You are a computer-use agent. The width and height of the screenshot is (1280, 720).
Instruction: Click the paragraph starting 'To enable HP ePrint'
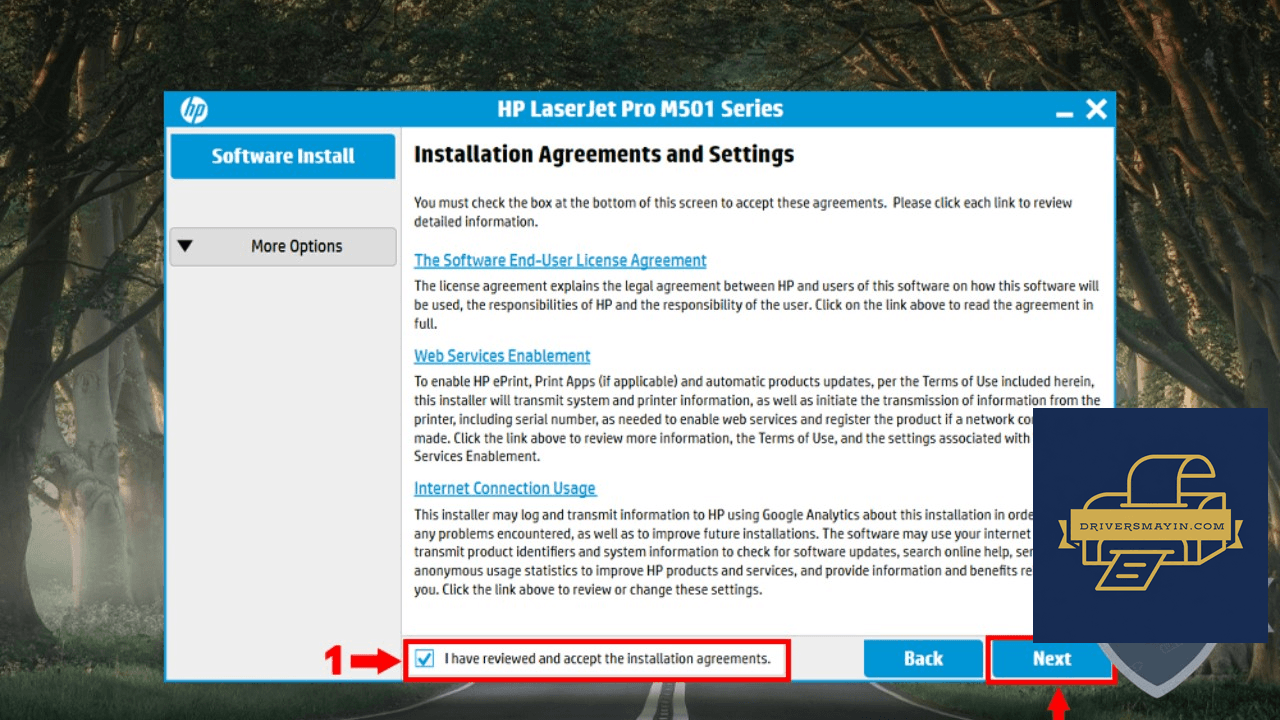tap(757, 419)
